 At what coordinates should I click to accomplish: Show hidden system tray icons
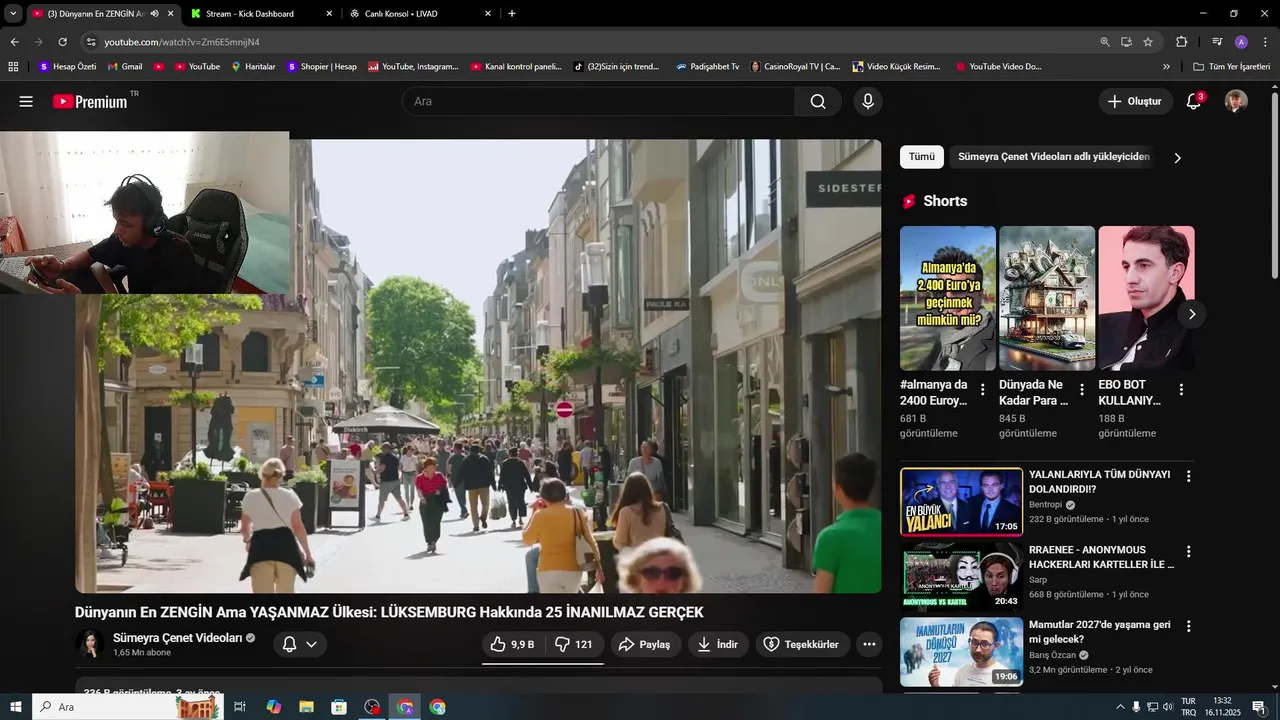point(1120,707)
